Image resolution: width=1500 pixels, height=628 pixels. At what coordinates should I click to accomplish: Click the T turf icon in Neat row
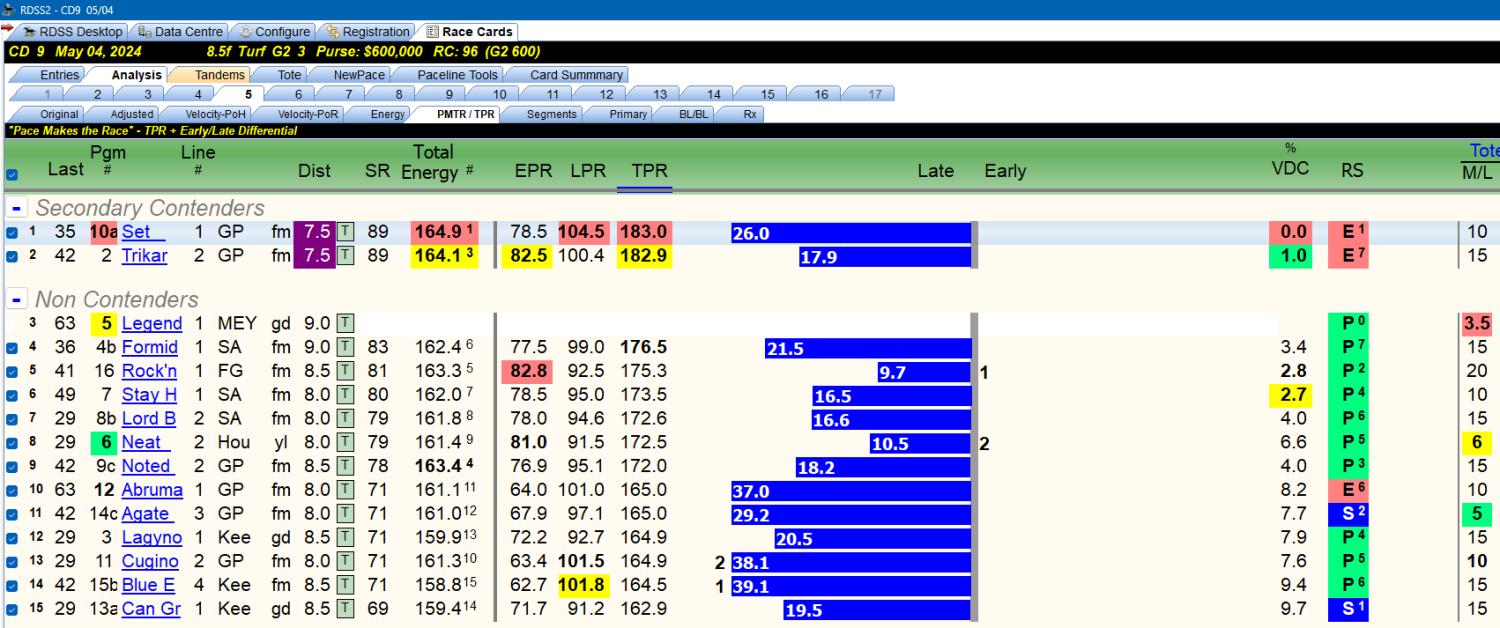(345, 442)
